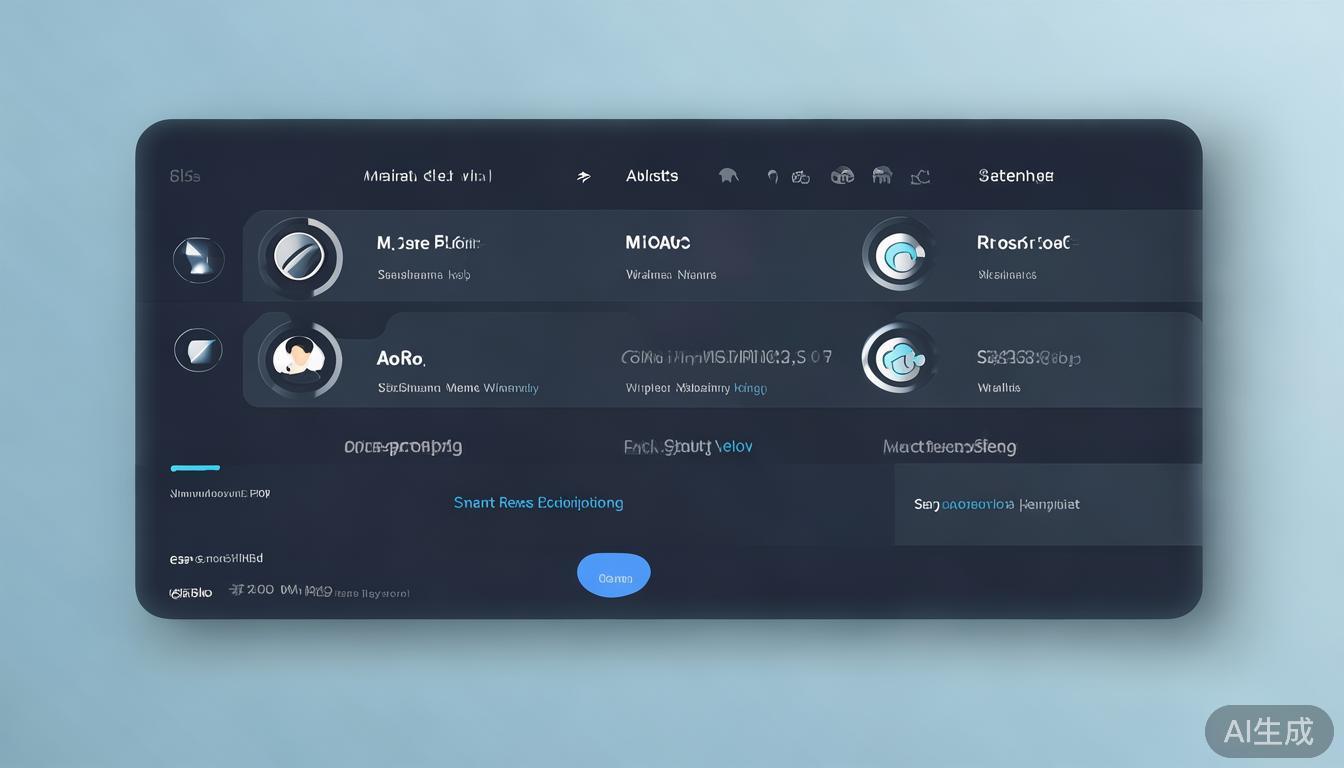This screenshot has width=1344, height=768.
Task: Open the Setenhee menu item
Action: coord(1015,176)
